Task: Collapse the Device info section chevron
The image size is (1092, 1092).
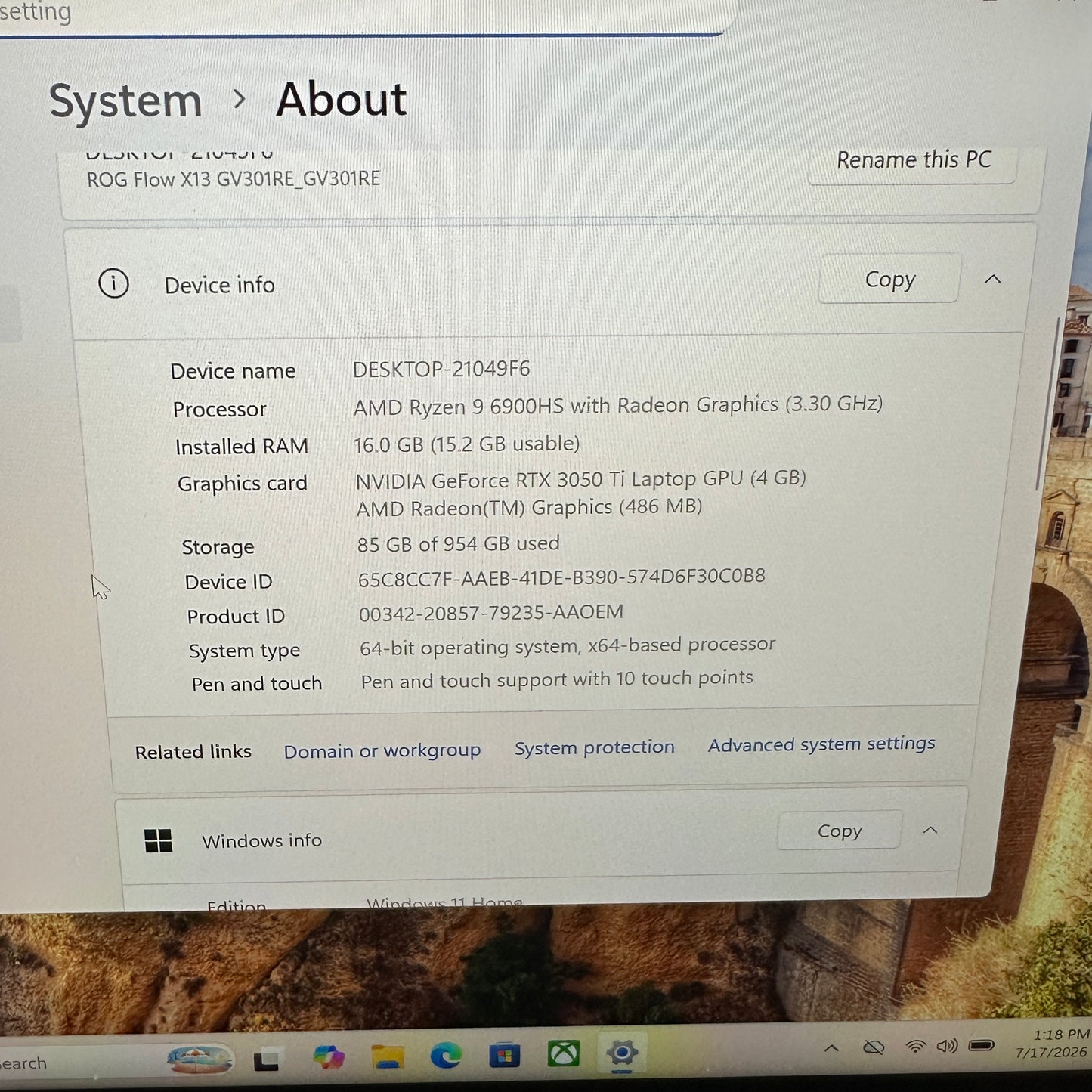Action: (993, 279)
